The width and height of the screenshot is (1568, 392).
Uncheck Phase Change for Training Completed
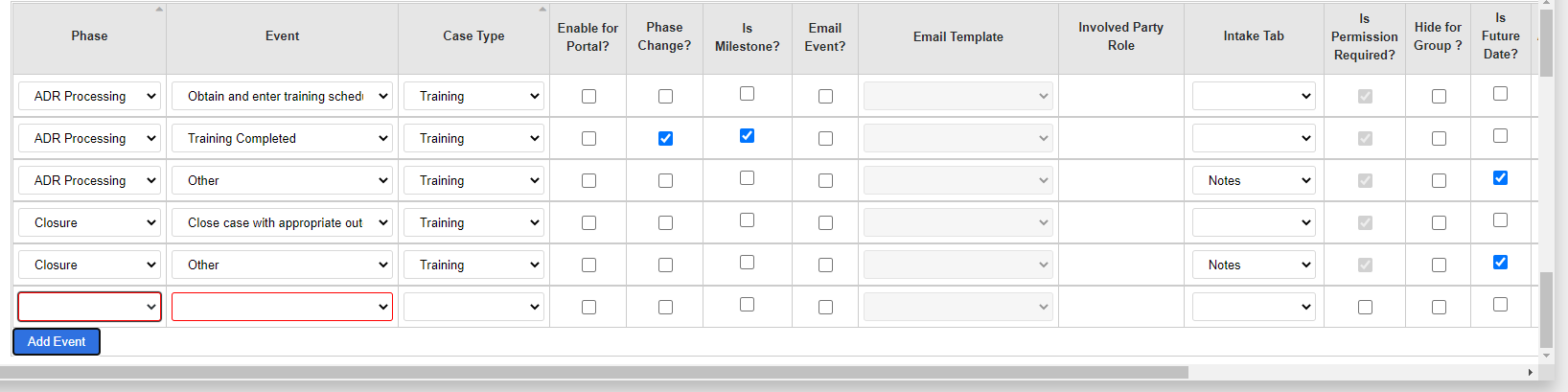coord(665,138)
